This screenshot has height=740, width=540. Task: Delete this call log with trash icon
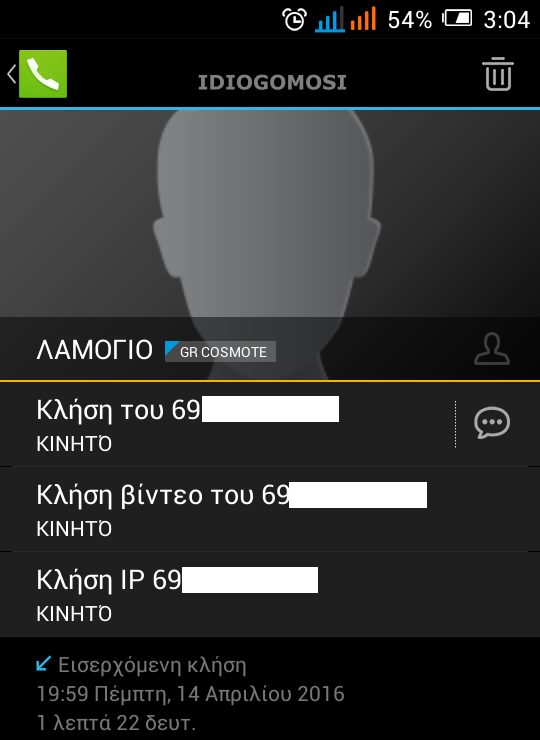tap(498, 74)
